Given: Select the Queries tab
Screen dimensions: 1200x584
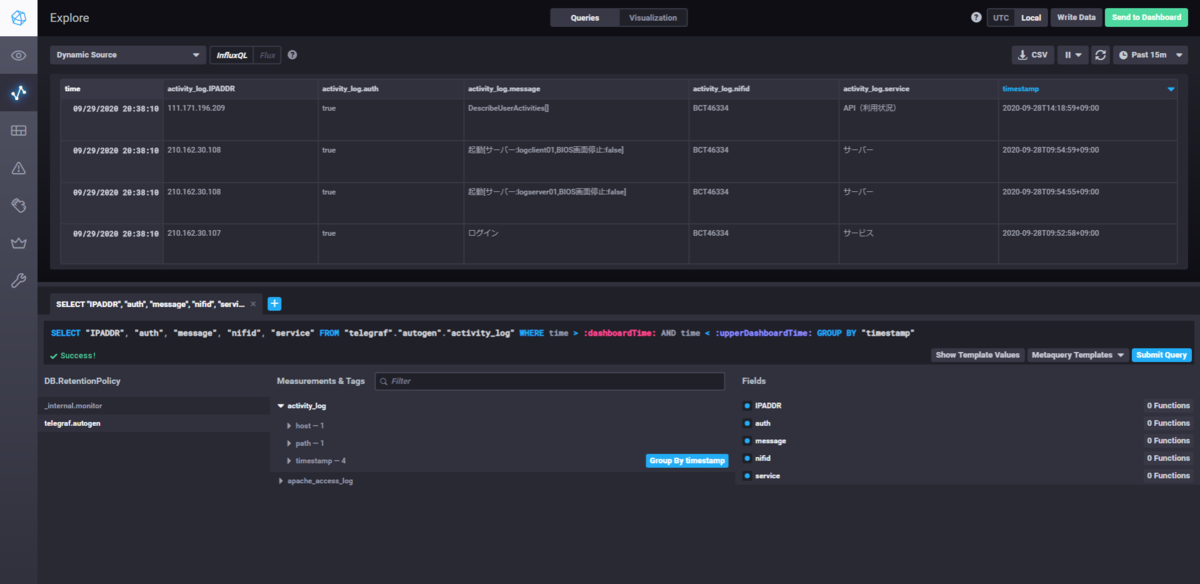Looking at the screenshot, I should point(585,18).
